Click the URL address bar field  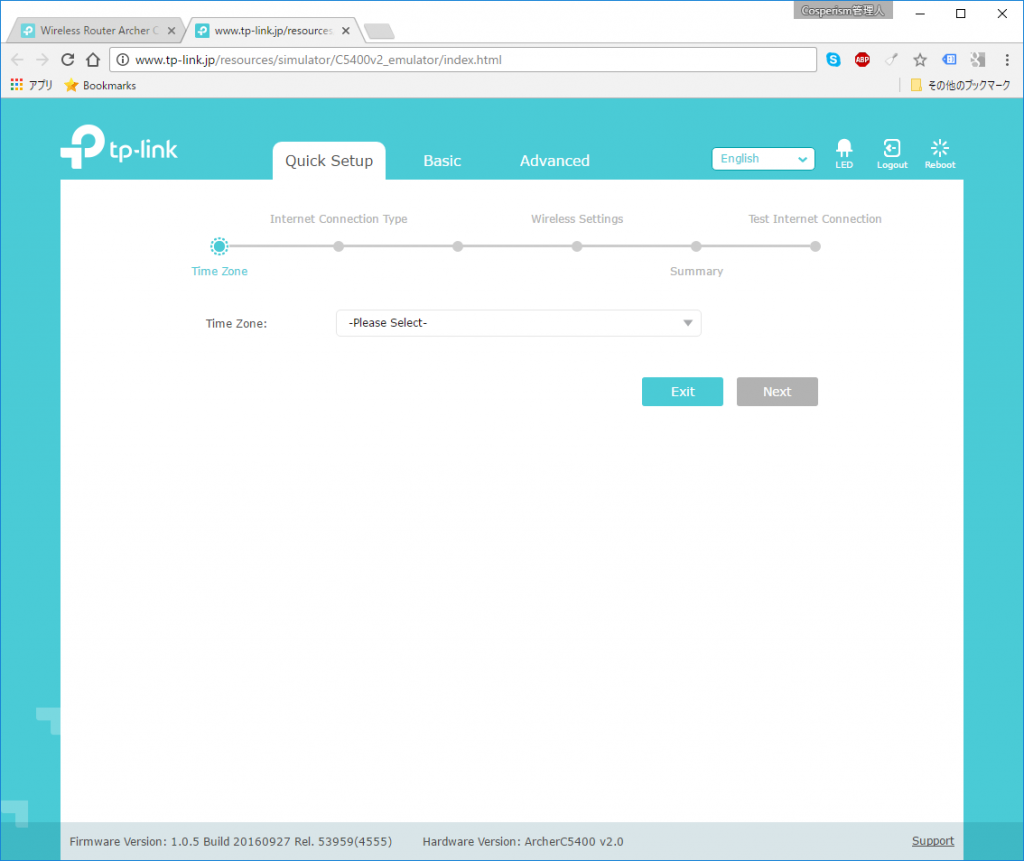pos(463,59)
